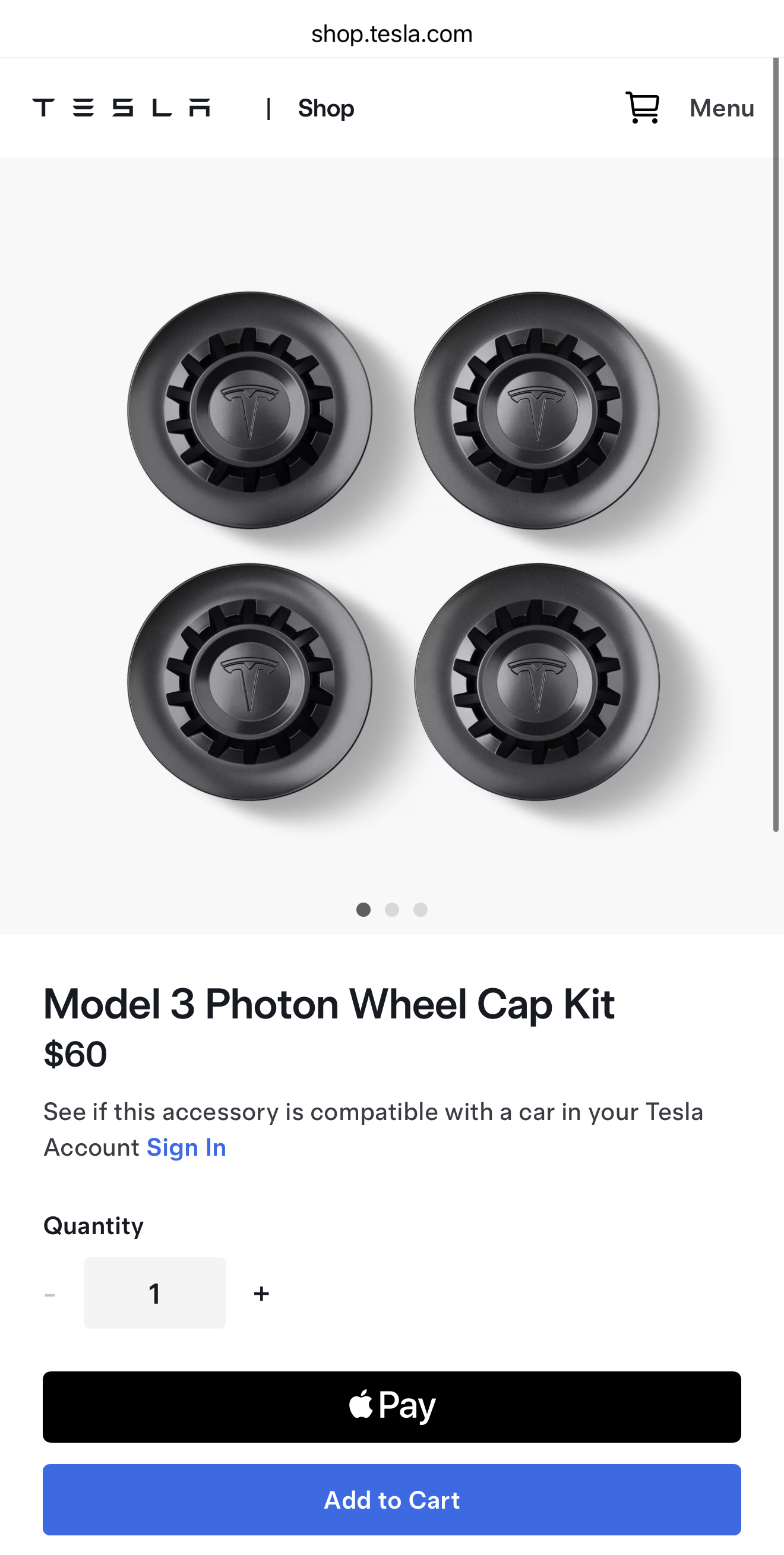Click the top-right wheel cap image
The height and width of the screenshot is (1555, 784).
point(536,411)
